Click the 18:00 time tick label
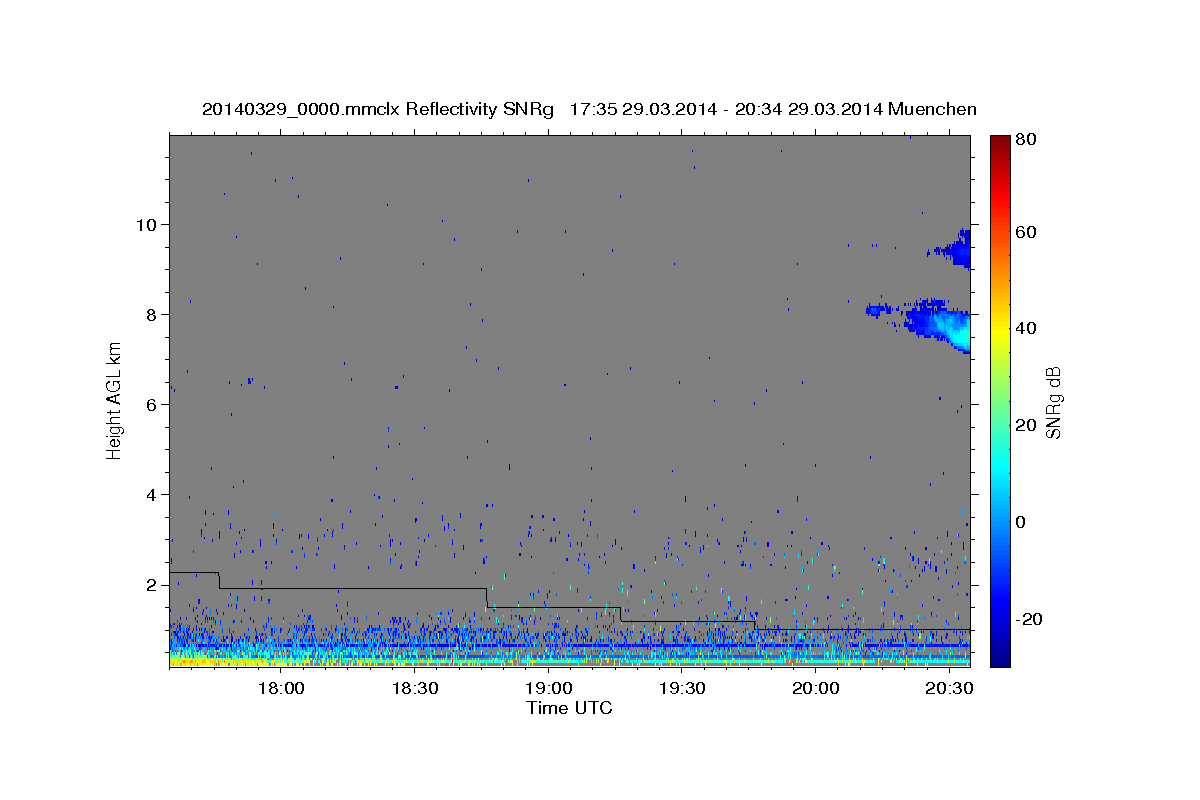This screenshot has width=1200, height=800. coord(281,690)
